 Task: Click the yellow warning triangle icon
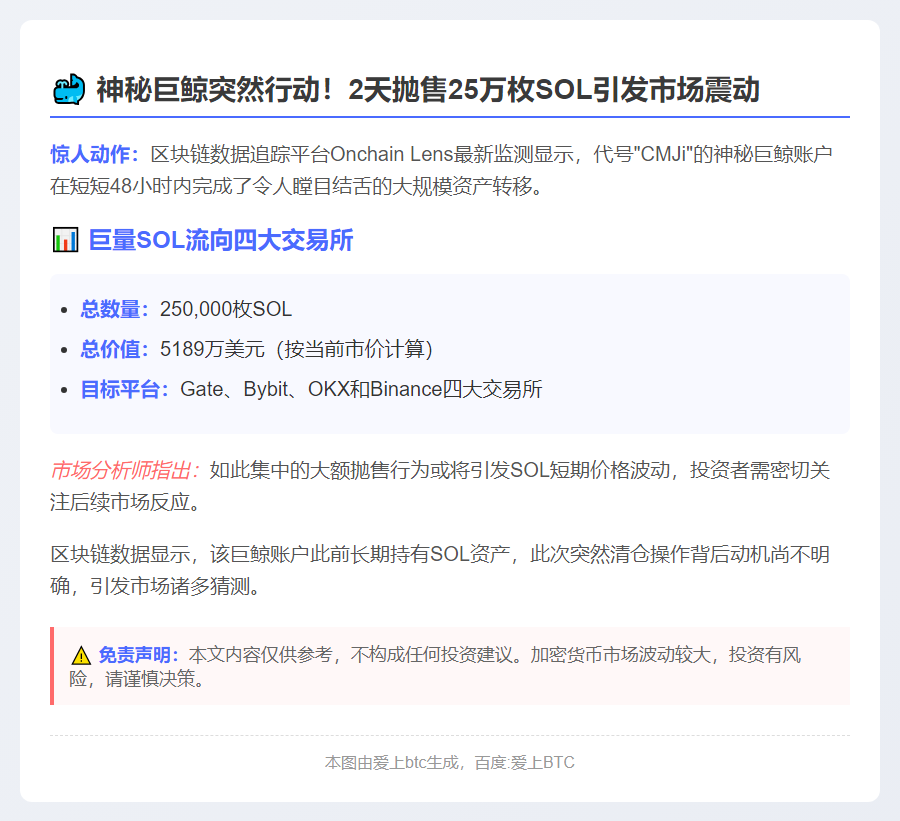click(81, 656)
